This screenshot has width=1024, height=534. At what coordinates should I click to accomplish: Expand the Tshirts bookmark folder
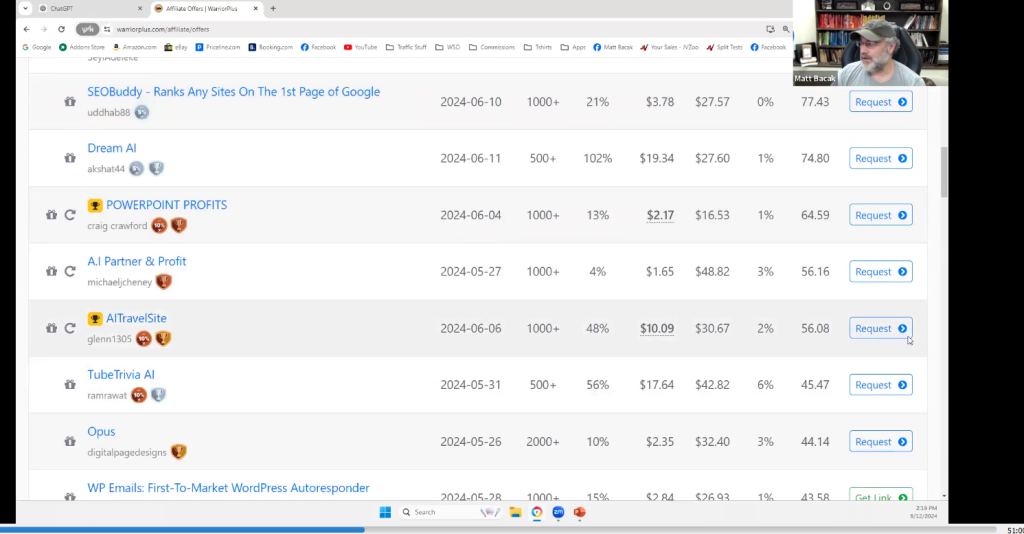click(x=537, y=47)
